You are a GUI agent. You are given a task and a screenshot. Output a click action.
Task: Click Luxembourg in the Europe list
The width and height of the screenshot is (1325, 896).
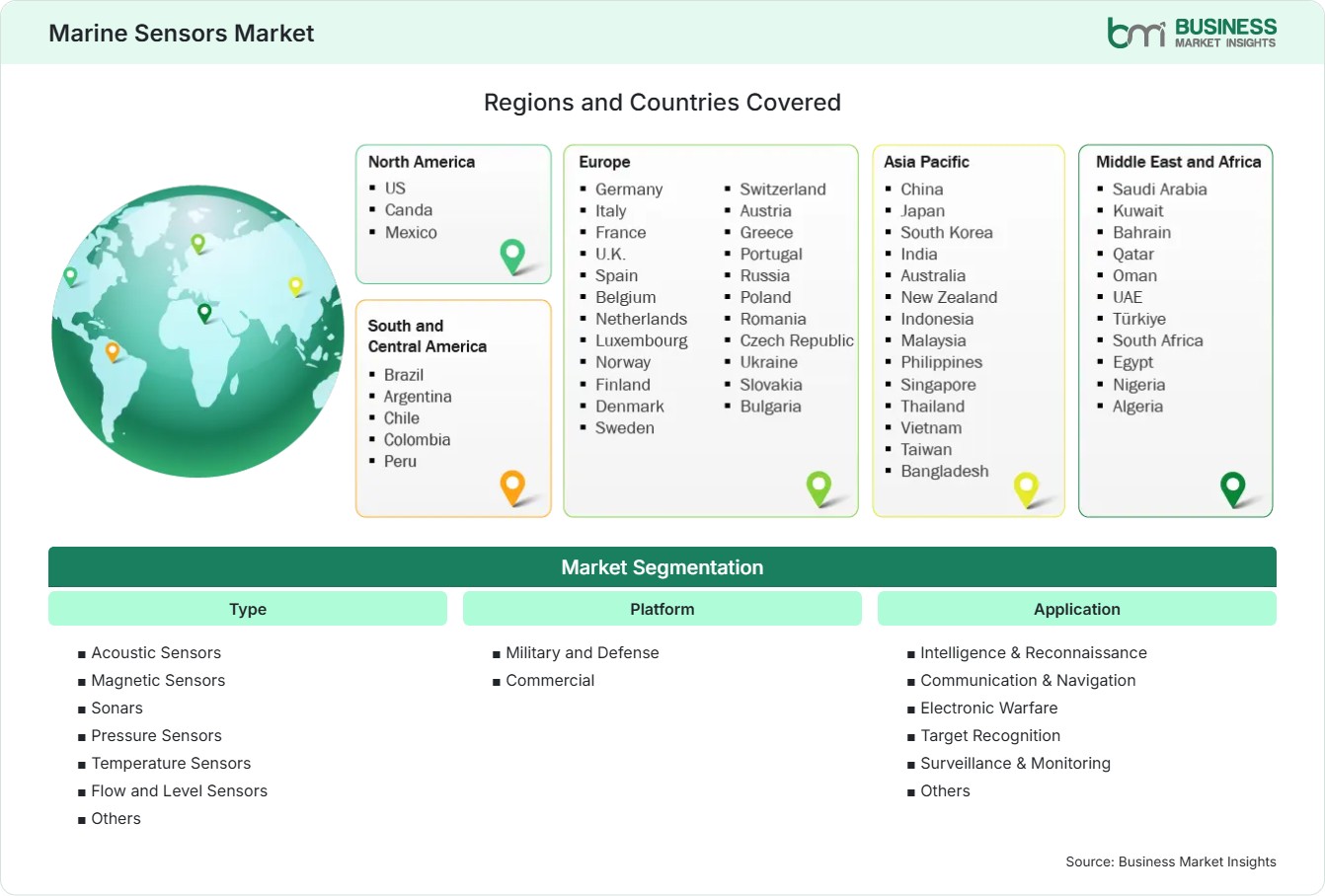pyautogui.click(x=642, y=341)
